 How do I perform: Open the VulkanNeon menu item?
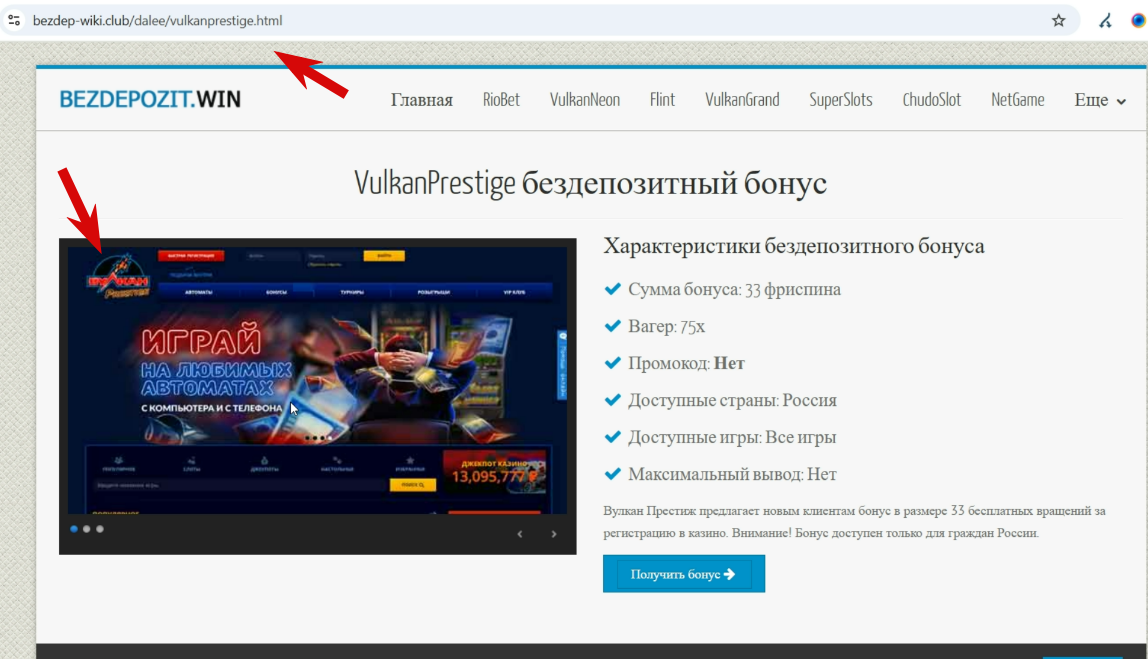585,100
